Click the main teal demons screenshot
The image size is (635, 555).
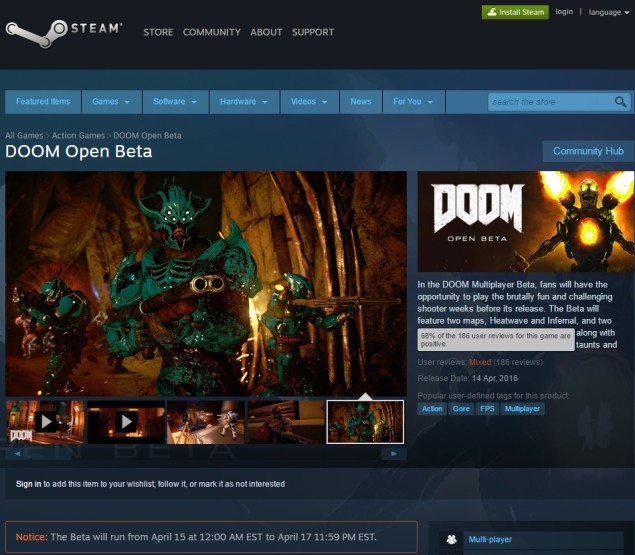coord(206,283)
